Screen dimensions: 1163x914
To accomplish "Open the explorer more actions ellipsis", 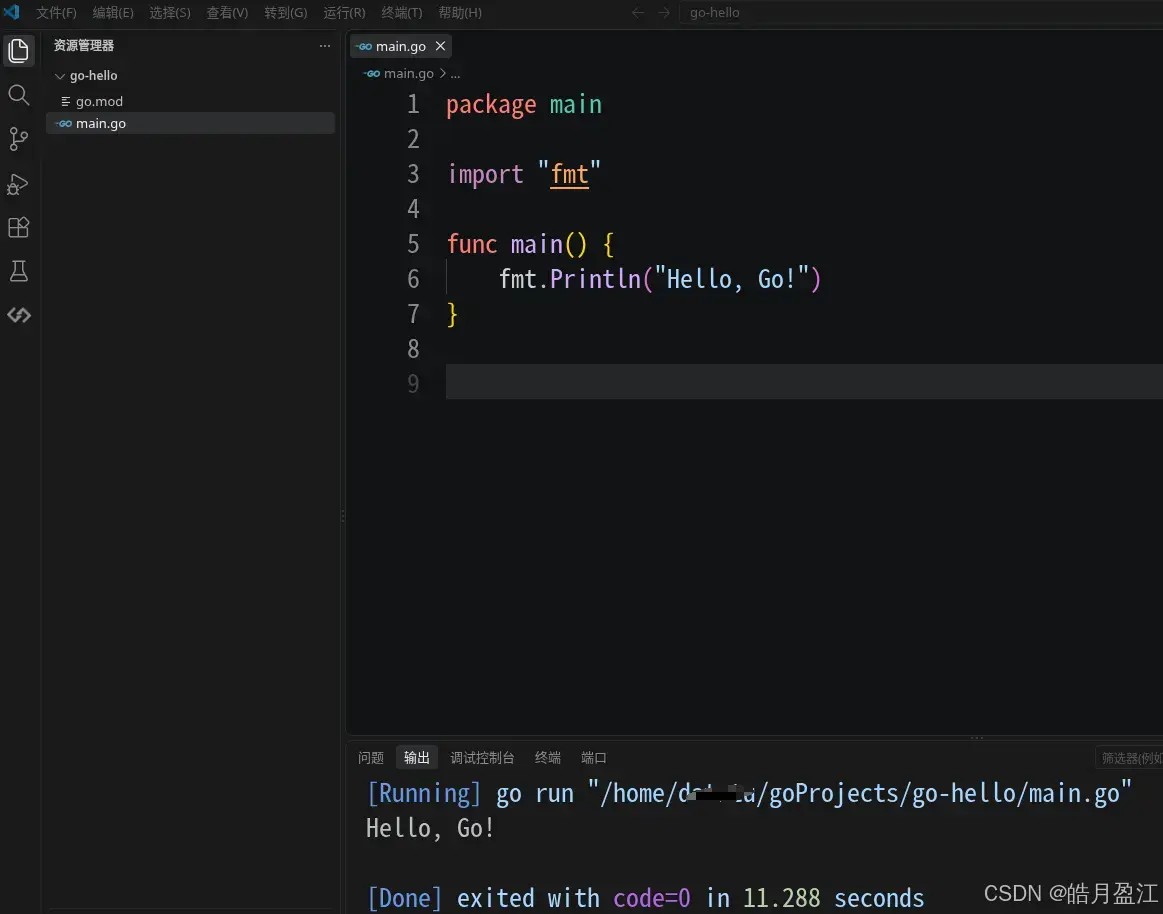I will click(x=325, y=46).
